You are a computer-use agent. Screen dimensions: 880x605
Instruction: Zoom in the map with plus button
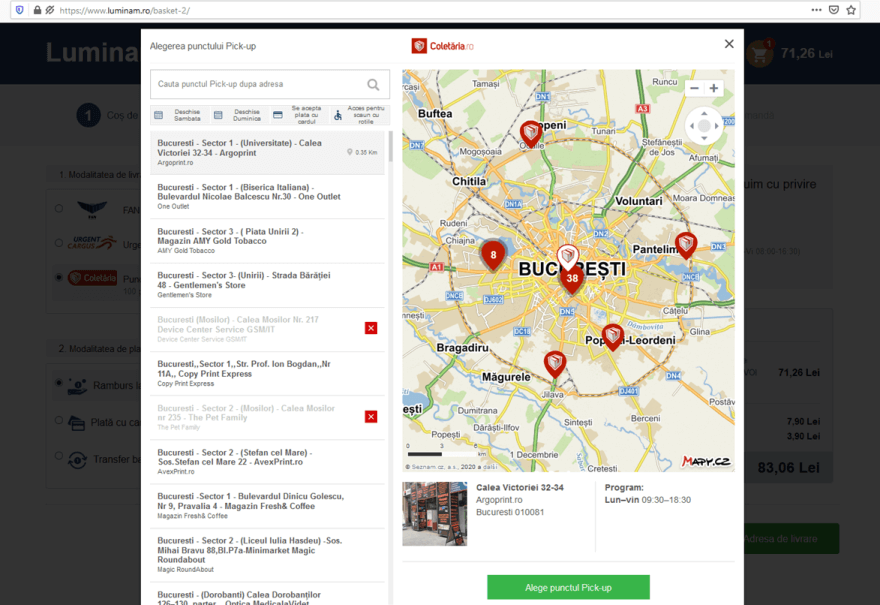click(713, 88)
